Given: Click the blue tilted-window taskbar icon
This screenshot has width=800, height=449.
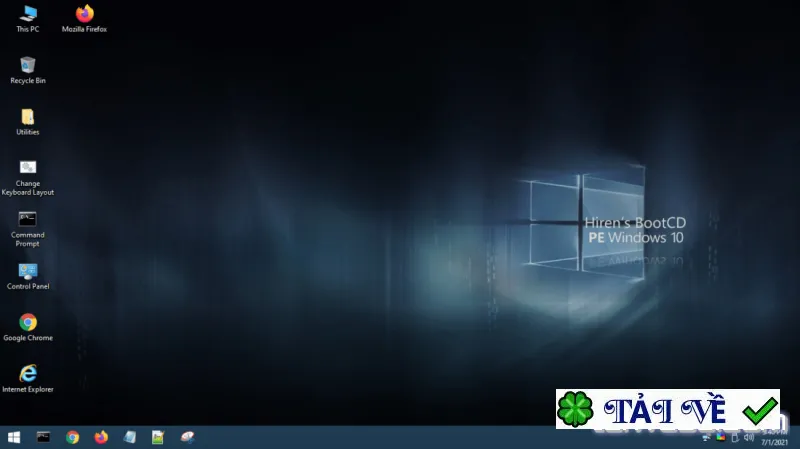Looking at the screenshot, I should click(x=130, y=437).
